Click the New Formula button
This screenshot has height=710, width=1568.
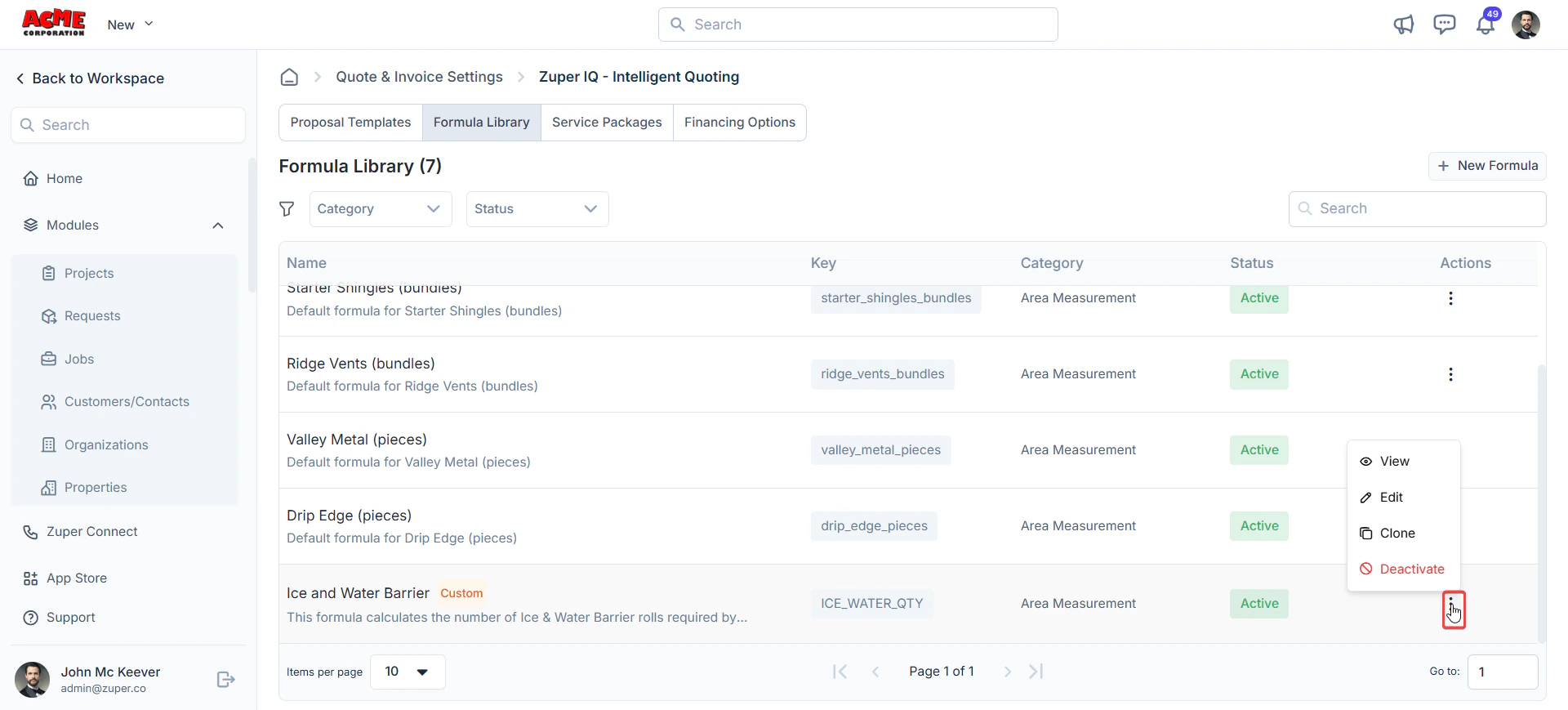coord(1487,166)
